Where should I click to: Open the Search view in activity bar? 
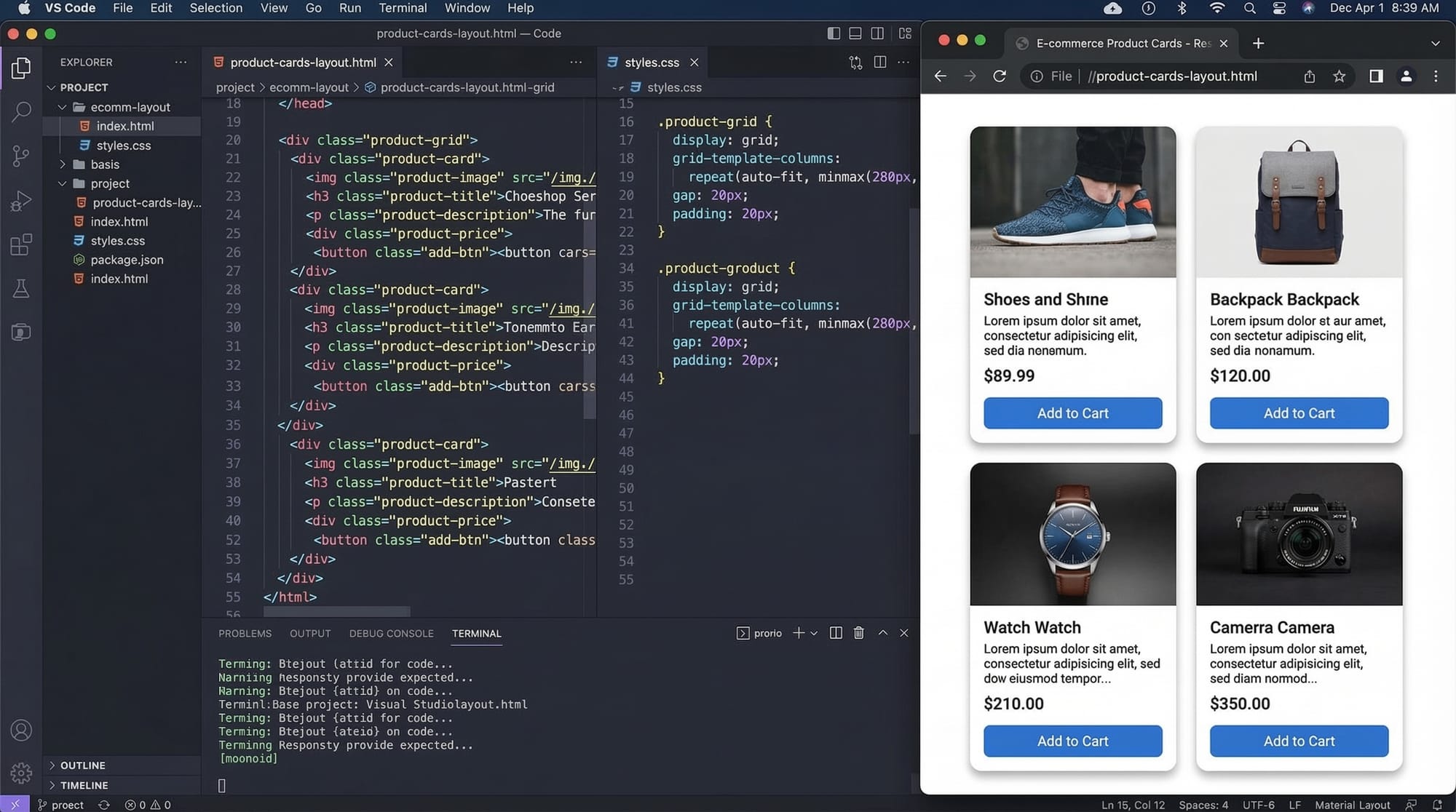click(x=21, y=111)
